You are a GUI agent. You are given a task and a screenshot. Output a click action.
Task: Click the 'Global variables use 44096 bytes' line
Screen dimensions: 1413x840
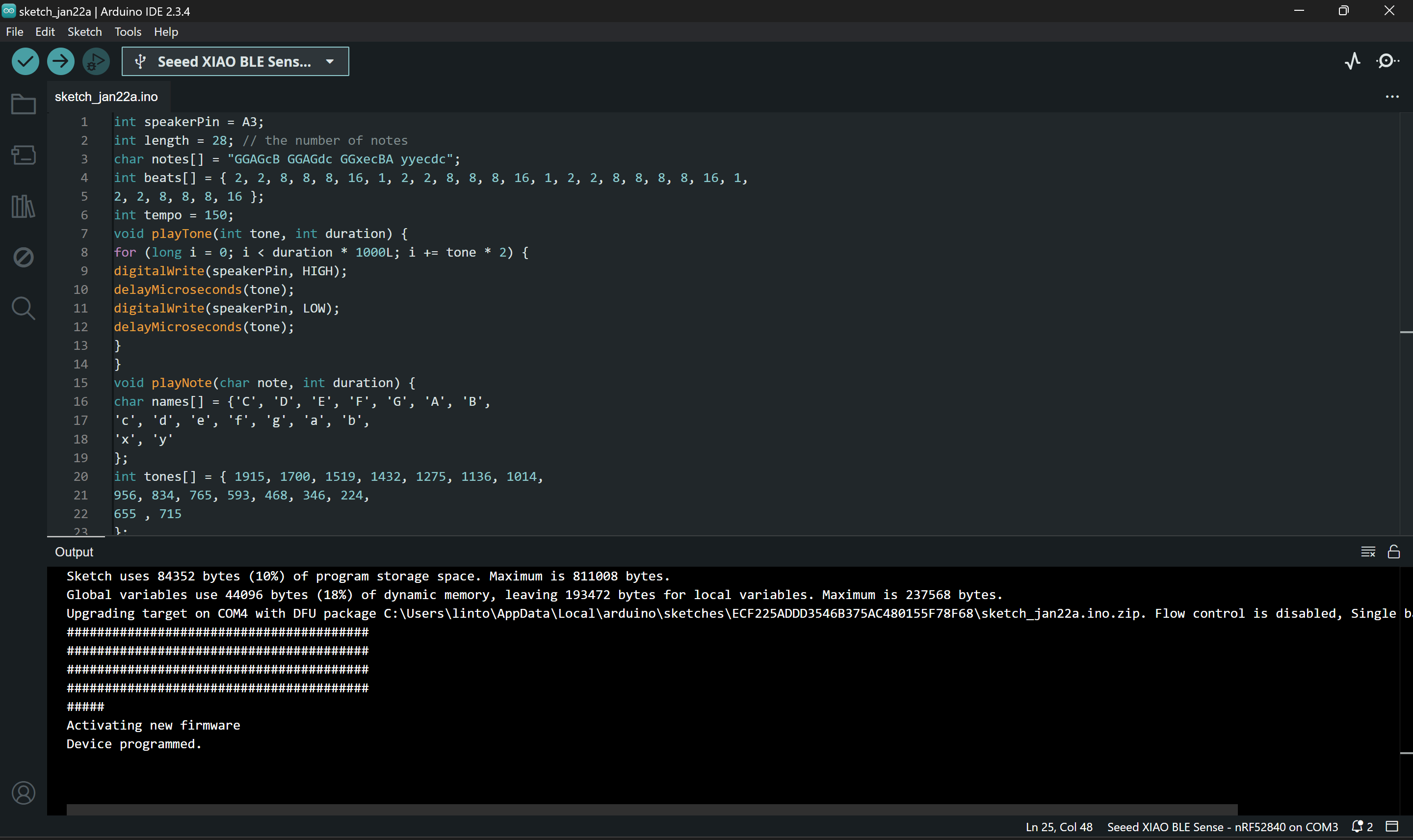coord(534,594)
